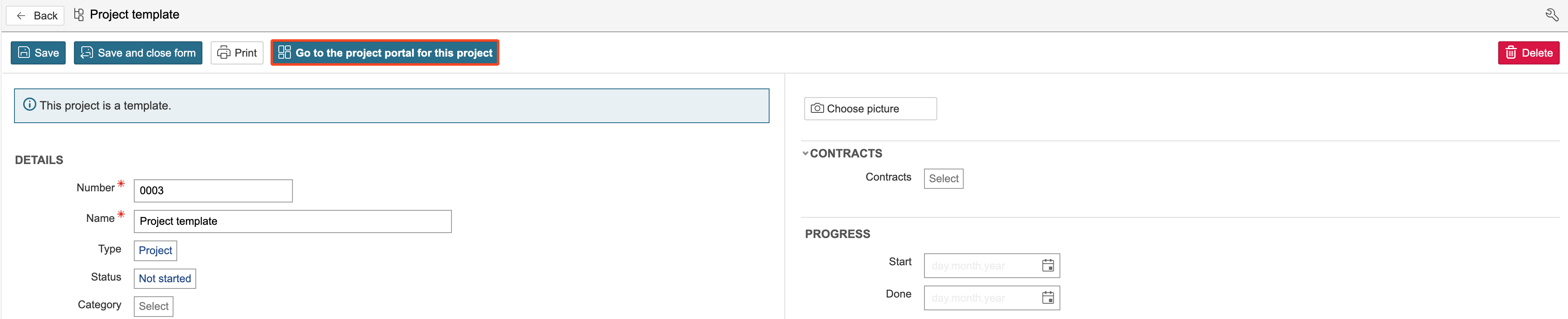Image resolution: width=1568 pixels, height=319 pixels.
Task: Click the Back arrow button
Action: tap(35, 16)
